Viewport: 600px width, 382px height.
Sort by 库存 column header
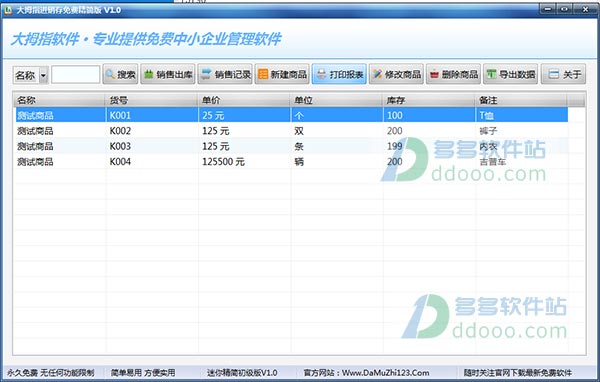(x=429, y=100)
